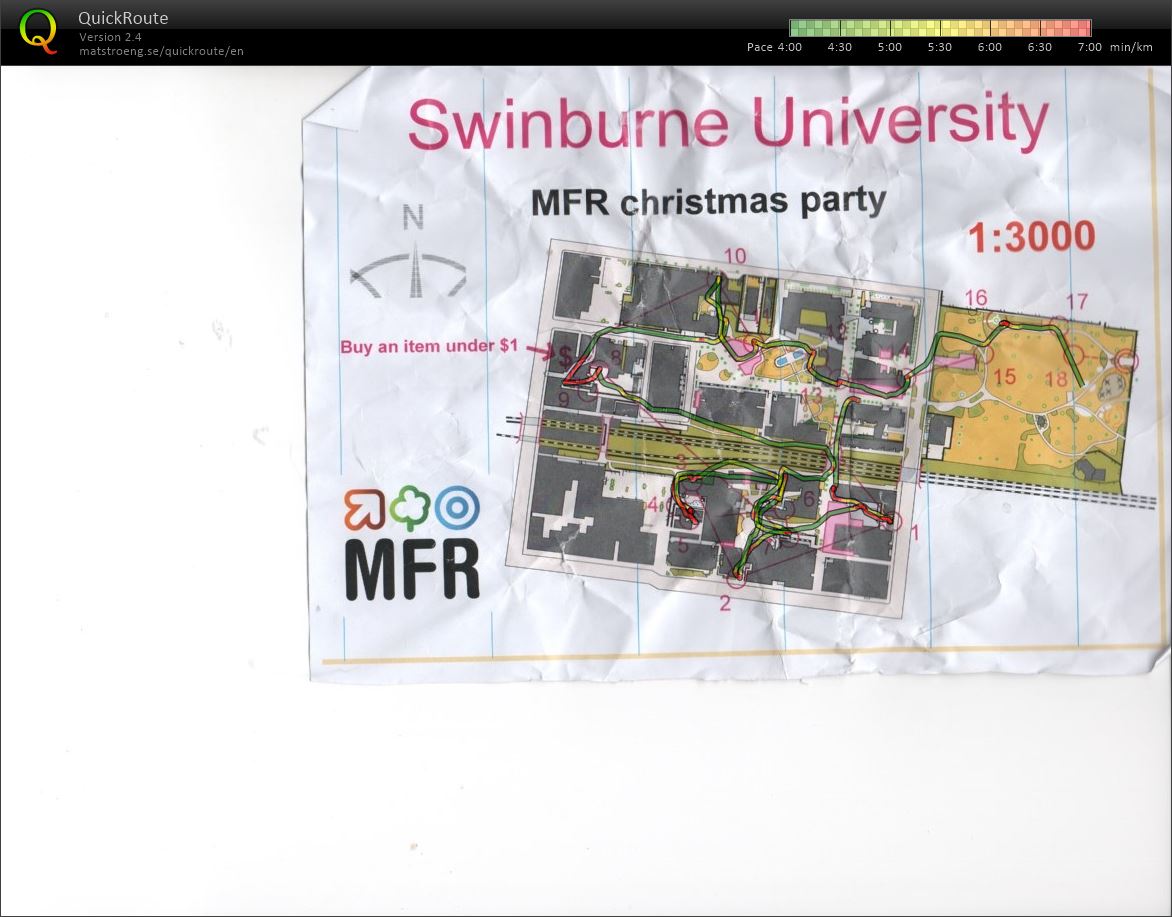Click the green end of pace color scale
The width and height of the screenshot is (1172, 917).
[x=798, y=28]
